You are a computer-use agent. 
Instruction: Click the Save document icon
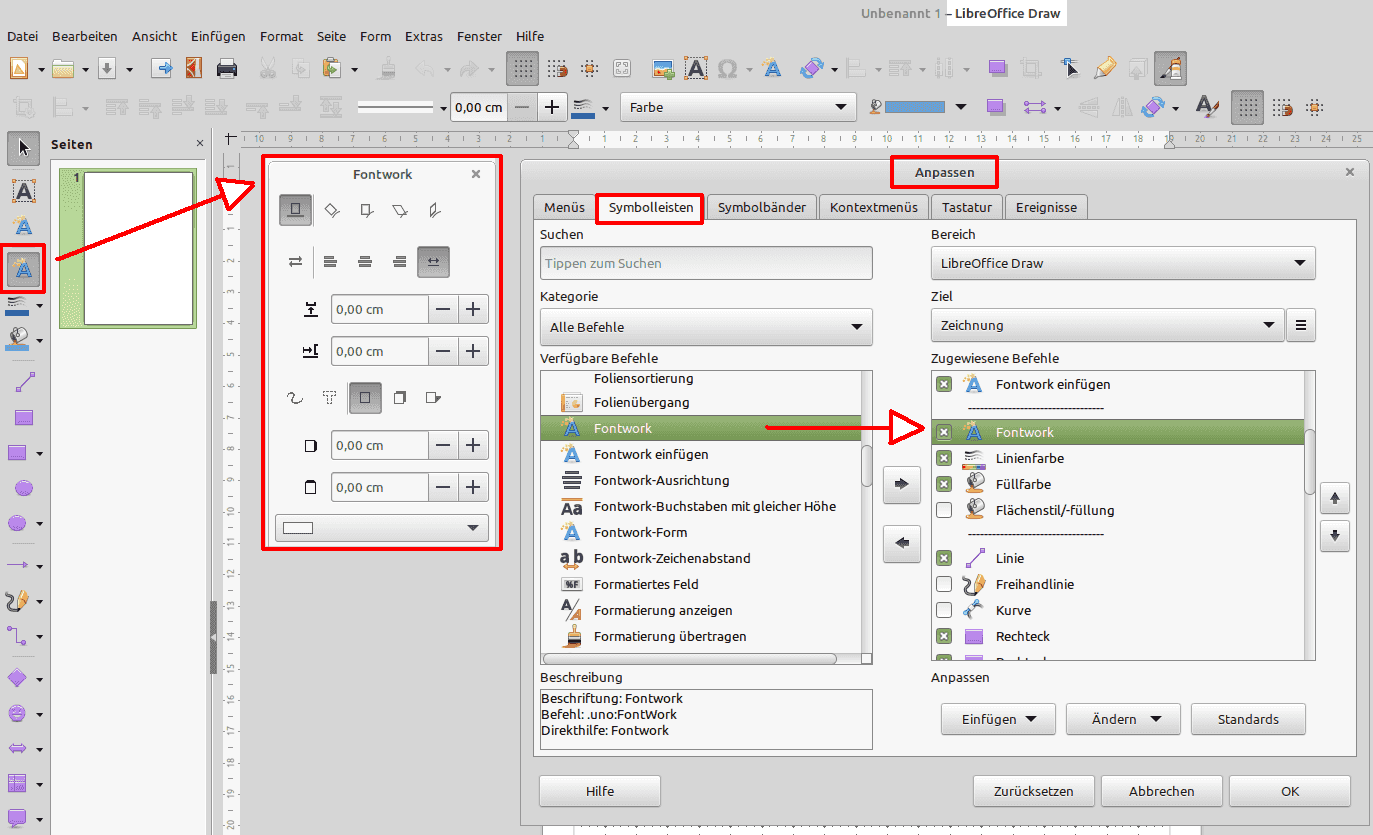(x=107, y=68)
